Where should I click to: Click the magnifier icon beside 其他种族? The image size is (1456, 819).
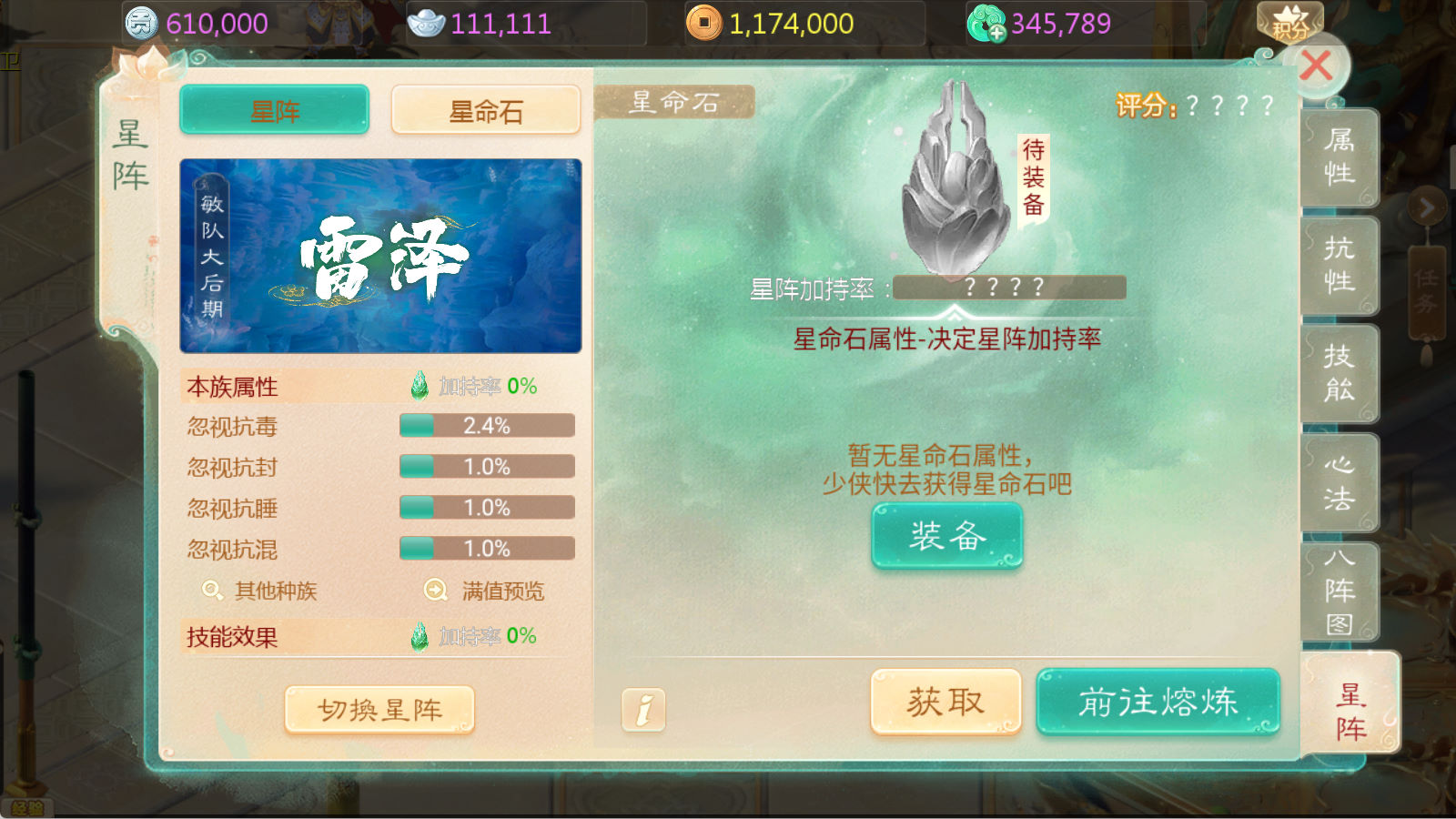(212, 591)
